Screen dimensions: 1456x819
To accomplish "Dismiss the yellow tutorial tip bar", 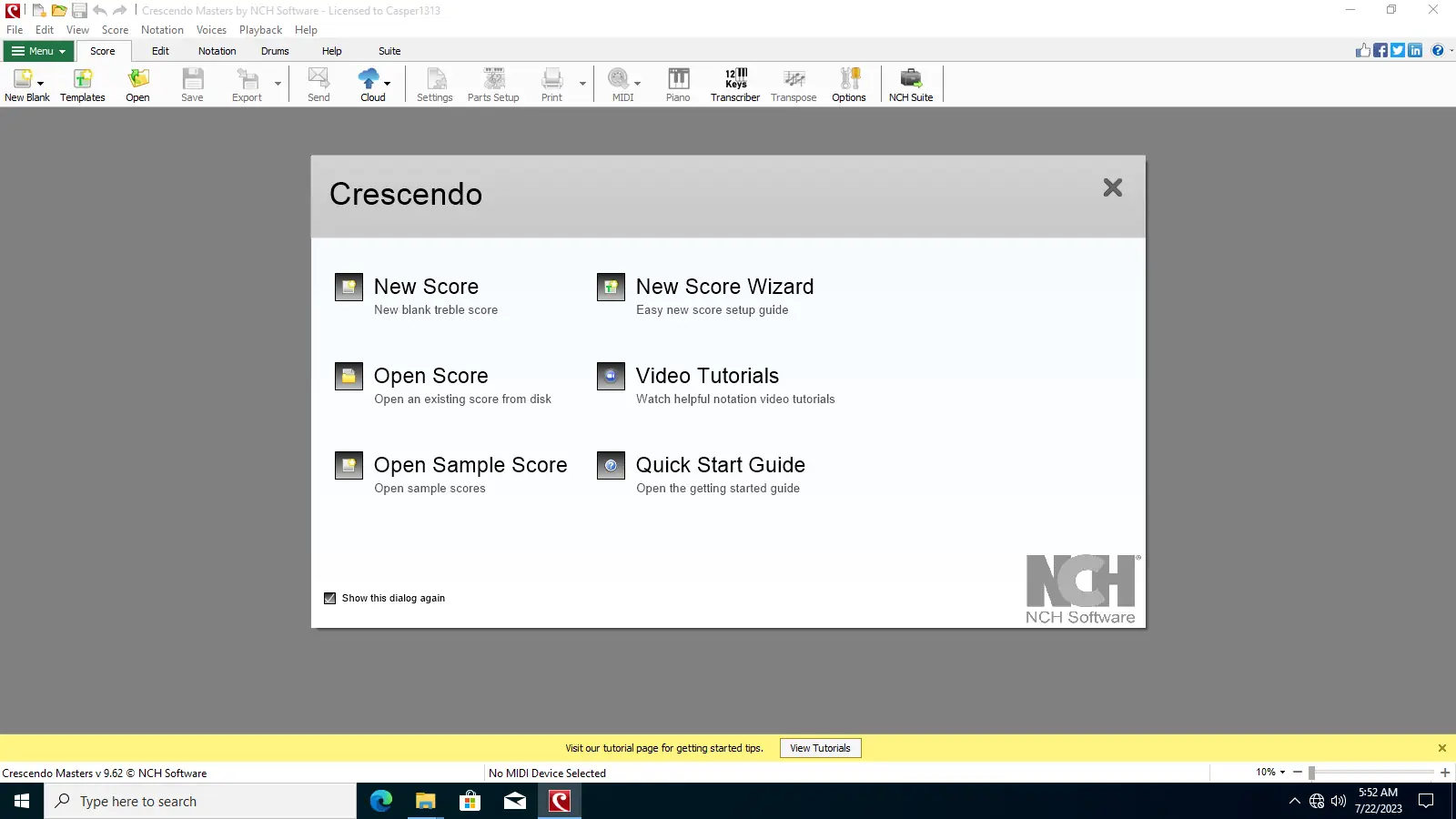I will [x=1441, y=748].
